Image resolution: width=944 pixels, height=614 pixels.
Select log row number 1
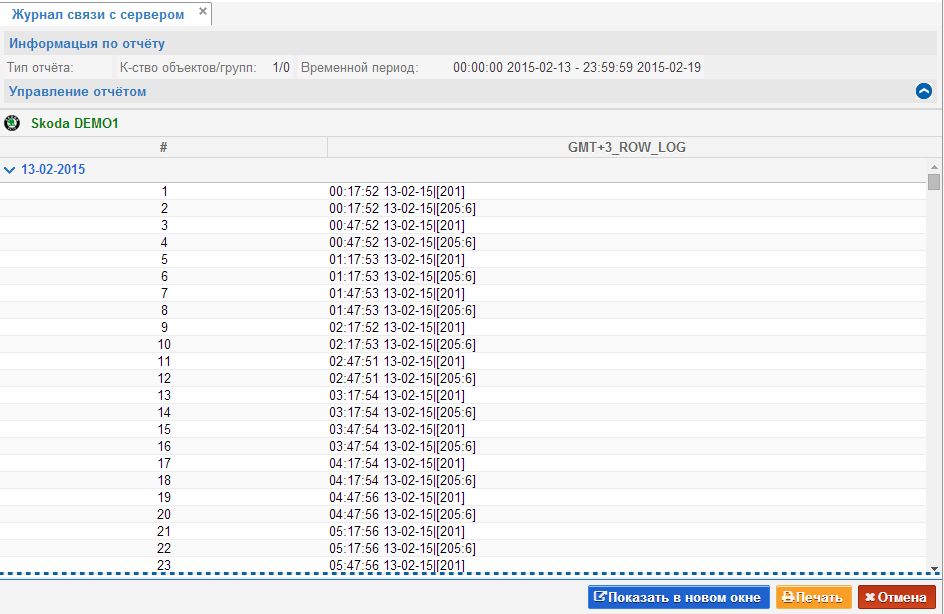point(397,191)
